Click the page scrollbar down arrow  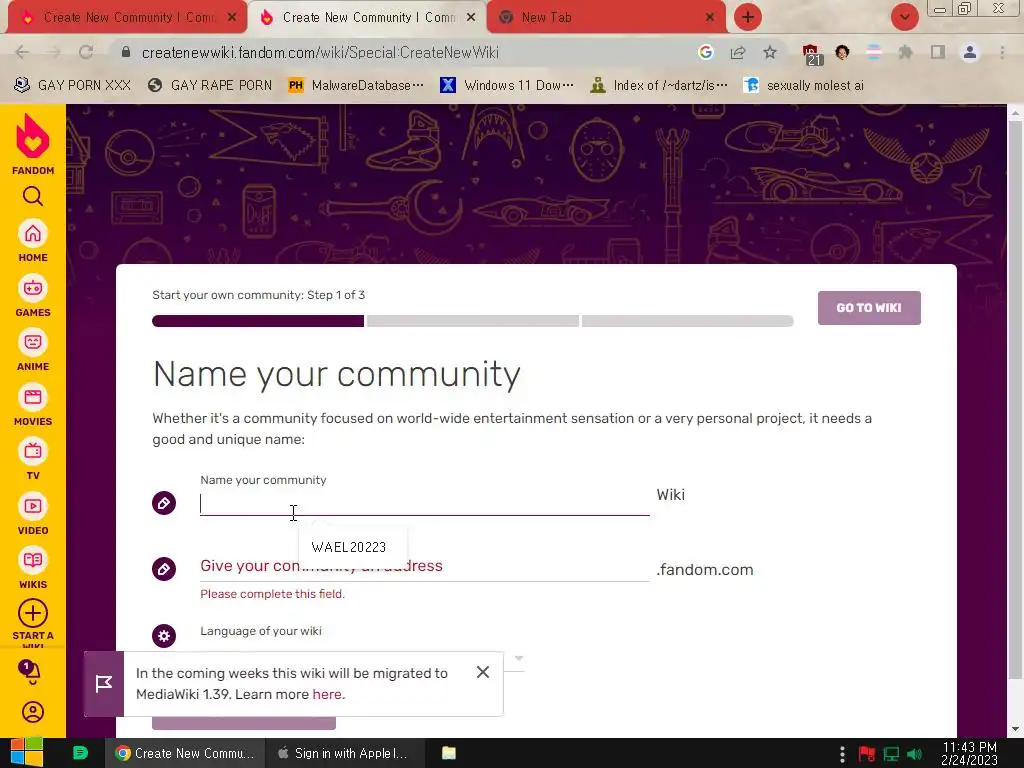pyautogui.click(x=1015, y=729)
